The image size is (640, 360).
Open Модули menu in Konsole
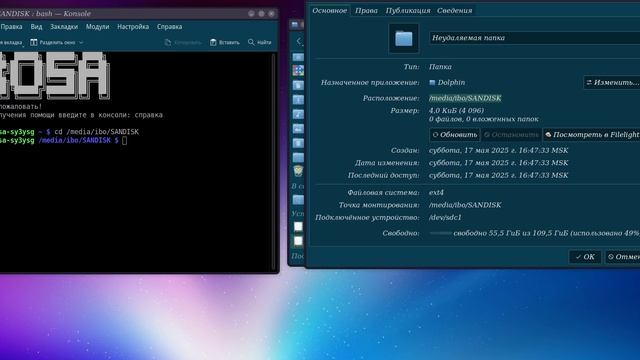98,27
